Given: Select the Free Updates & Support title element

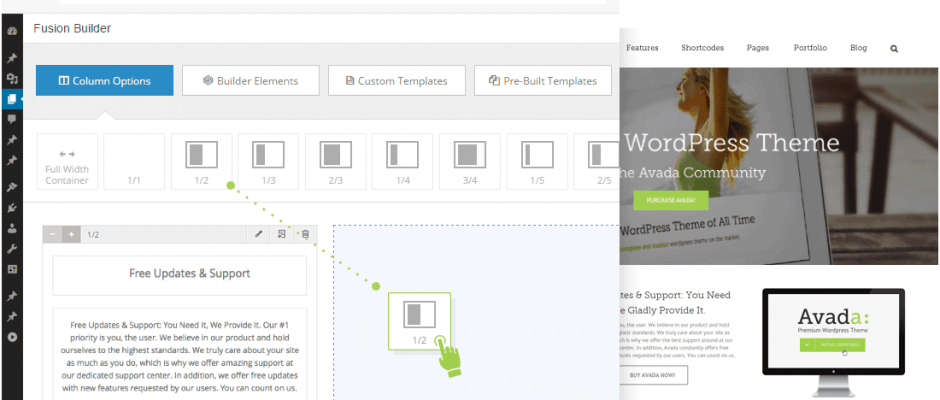Looking at the screenshot, I should 180,274.
